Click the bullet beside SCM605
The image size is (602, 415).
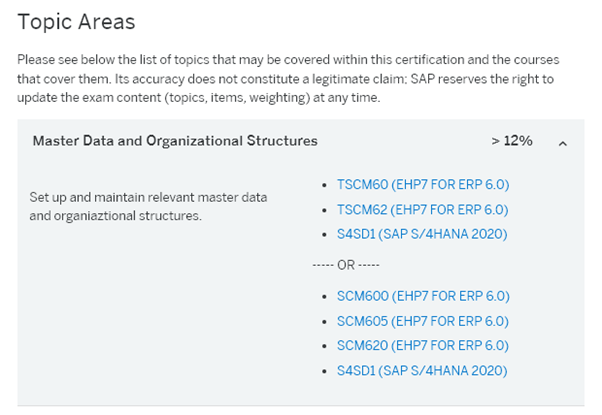click(x=325, y=322)
